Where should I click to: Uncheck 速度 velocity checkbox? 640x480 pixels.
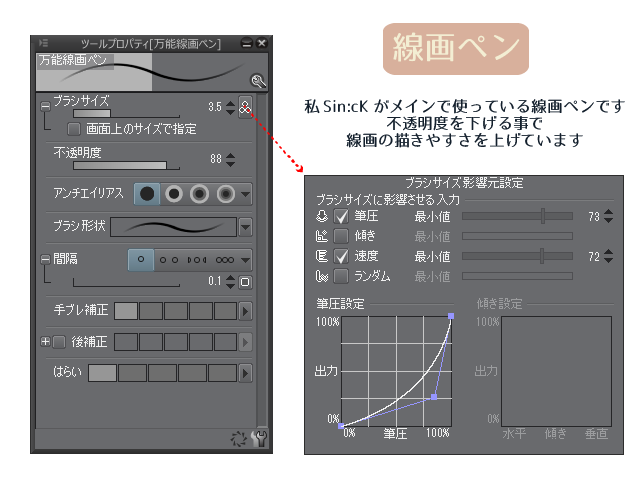pos(341,256)
